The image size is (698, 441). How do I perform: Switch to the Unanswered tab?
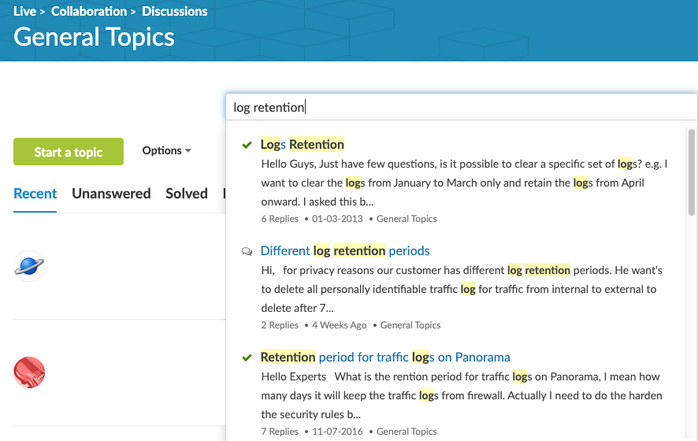[x=111, y=194]
